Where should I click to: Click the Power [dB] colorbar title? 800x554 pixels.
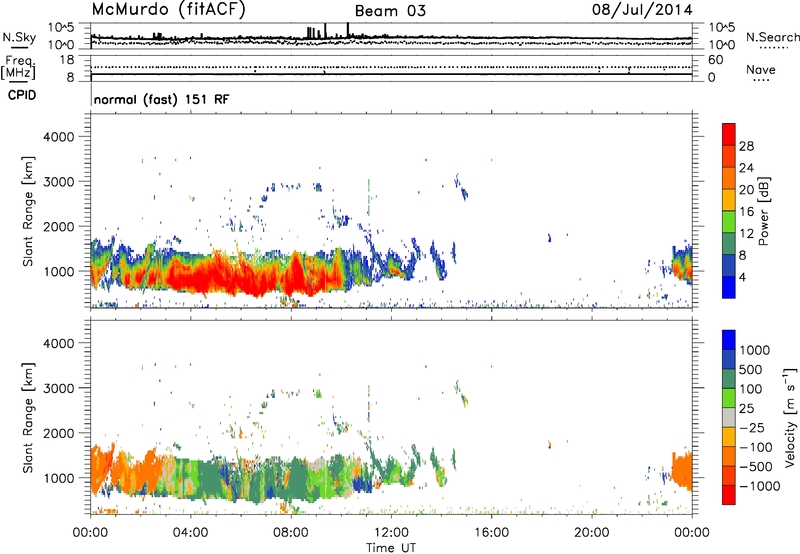(763, 211)
